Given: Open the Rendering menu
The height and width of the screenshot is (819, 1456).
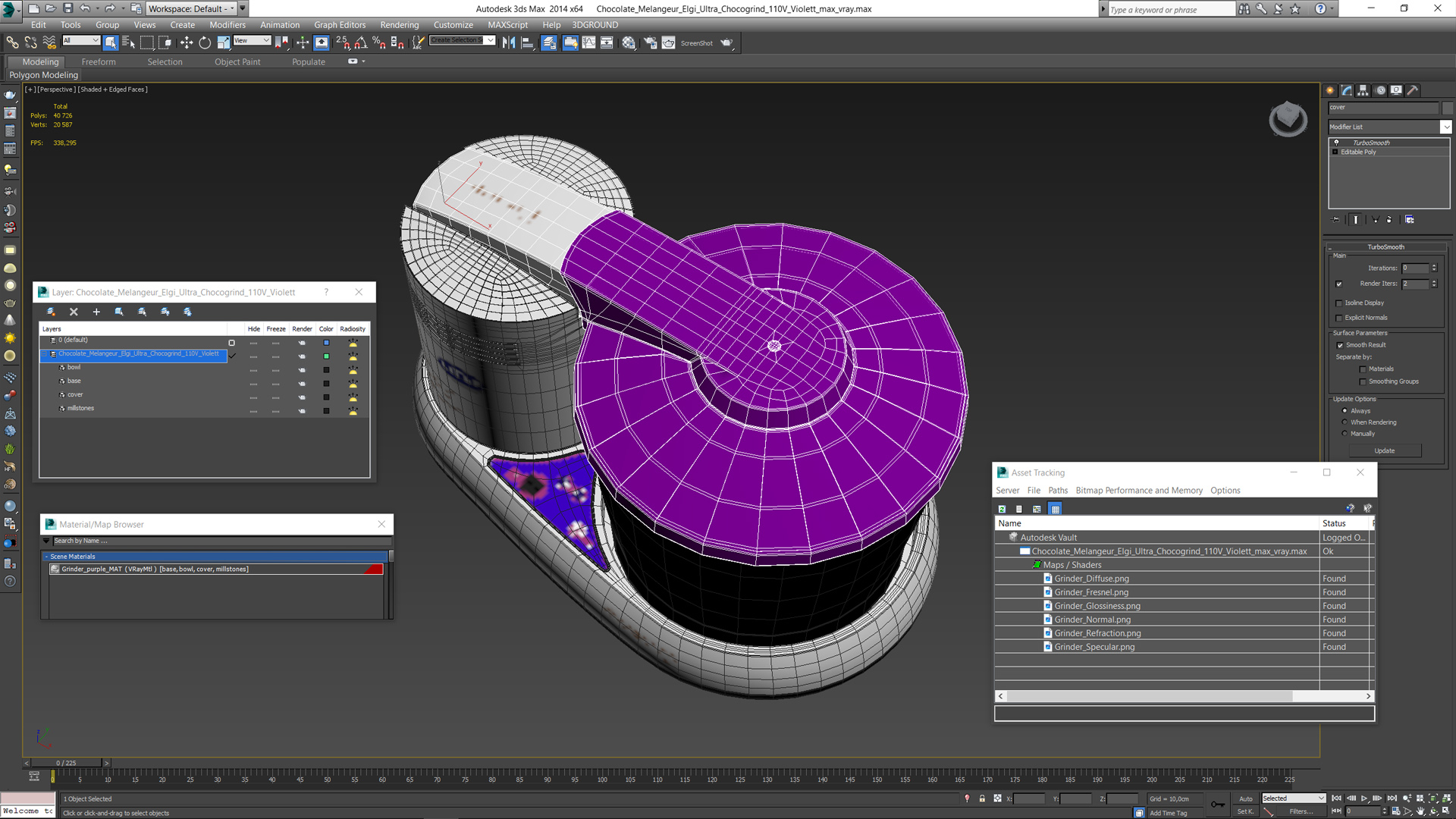Looking at the screenshot, I should point(400,25).
